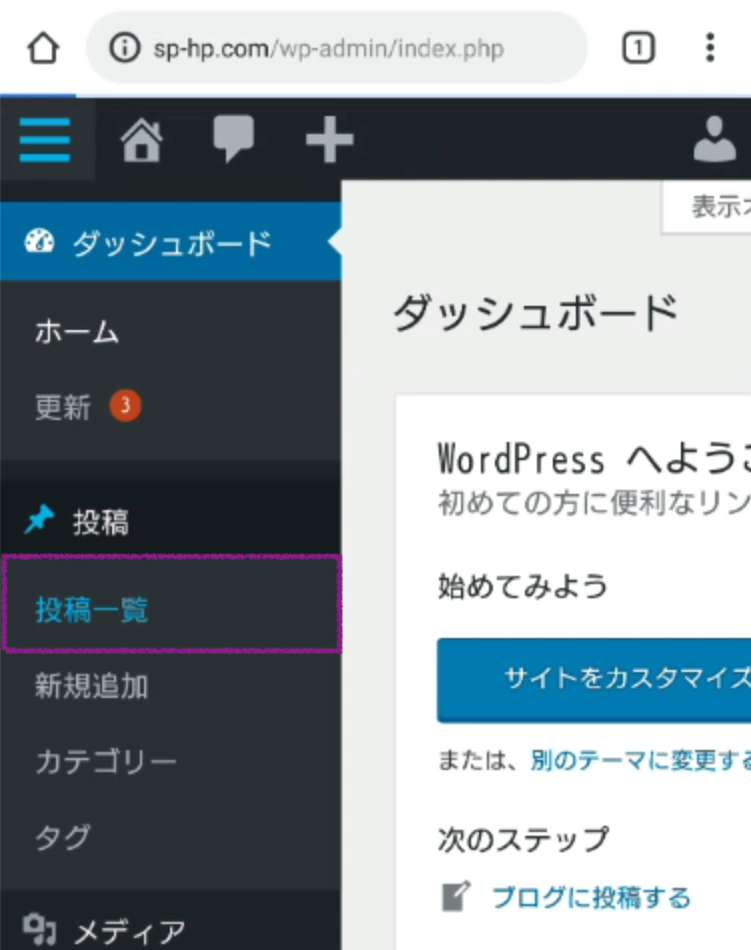Open the user profile avatar icon
Image resolution: width=751 pixels, height=950 pixels.
pyautogui.click(x=715, y=140)
